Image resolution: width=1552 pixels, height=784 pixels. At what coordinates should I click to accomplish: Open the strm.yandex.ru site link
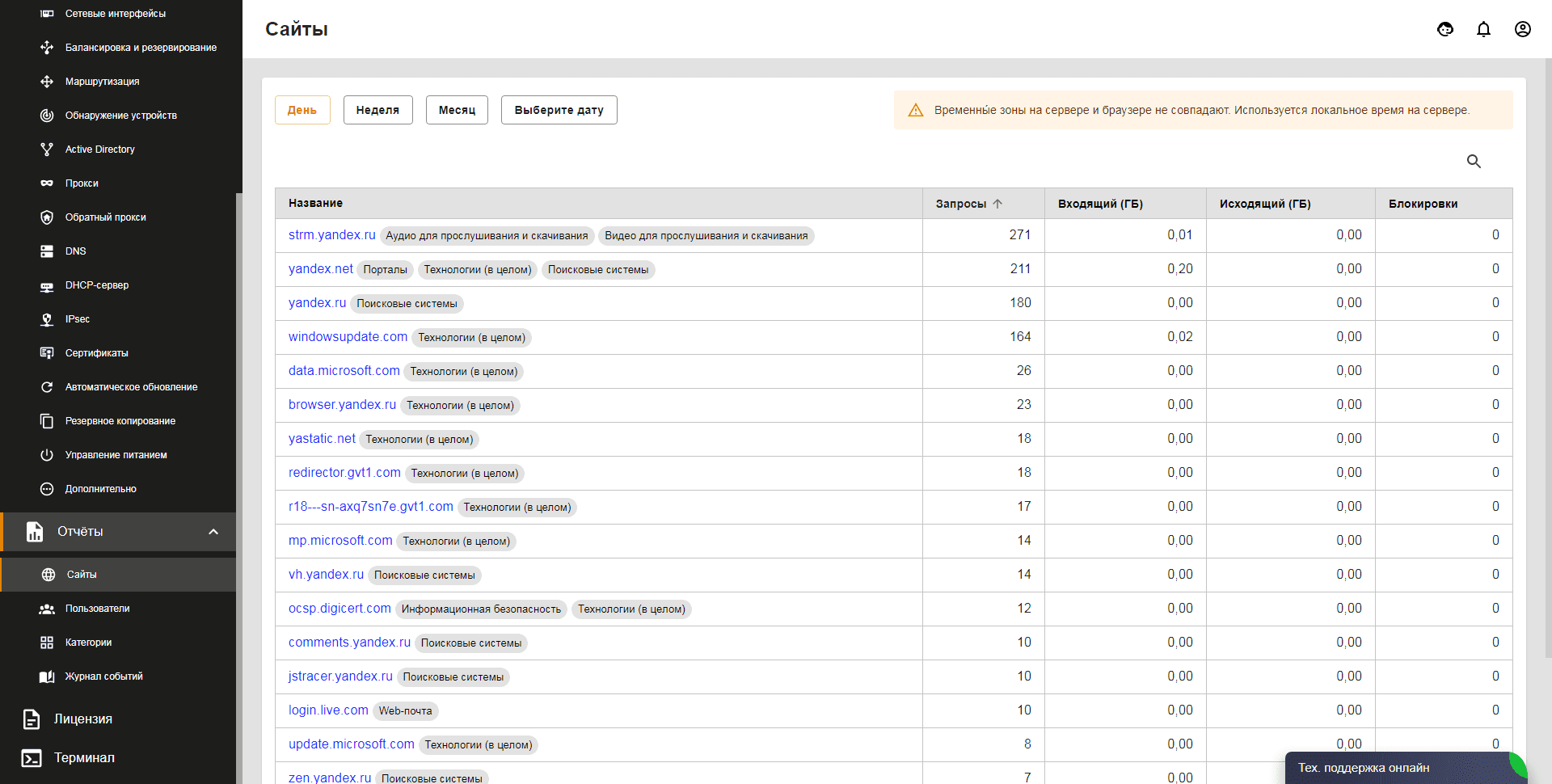[331, 235]
